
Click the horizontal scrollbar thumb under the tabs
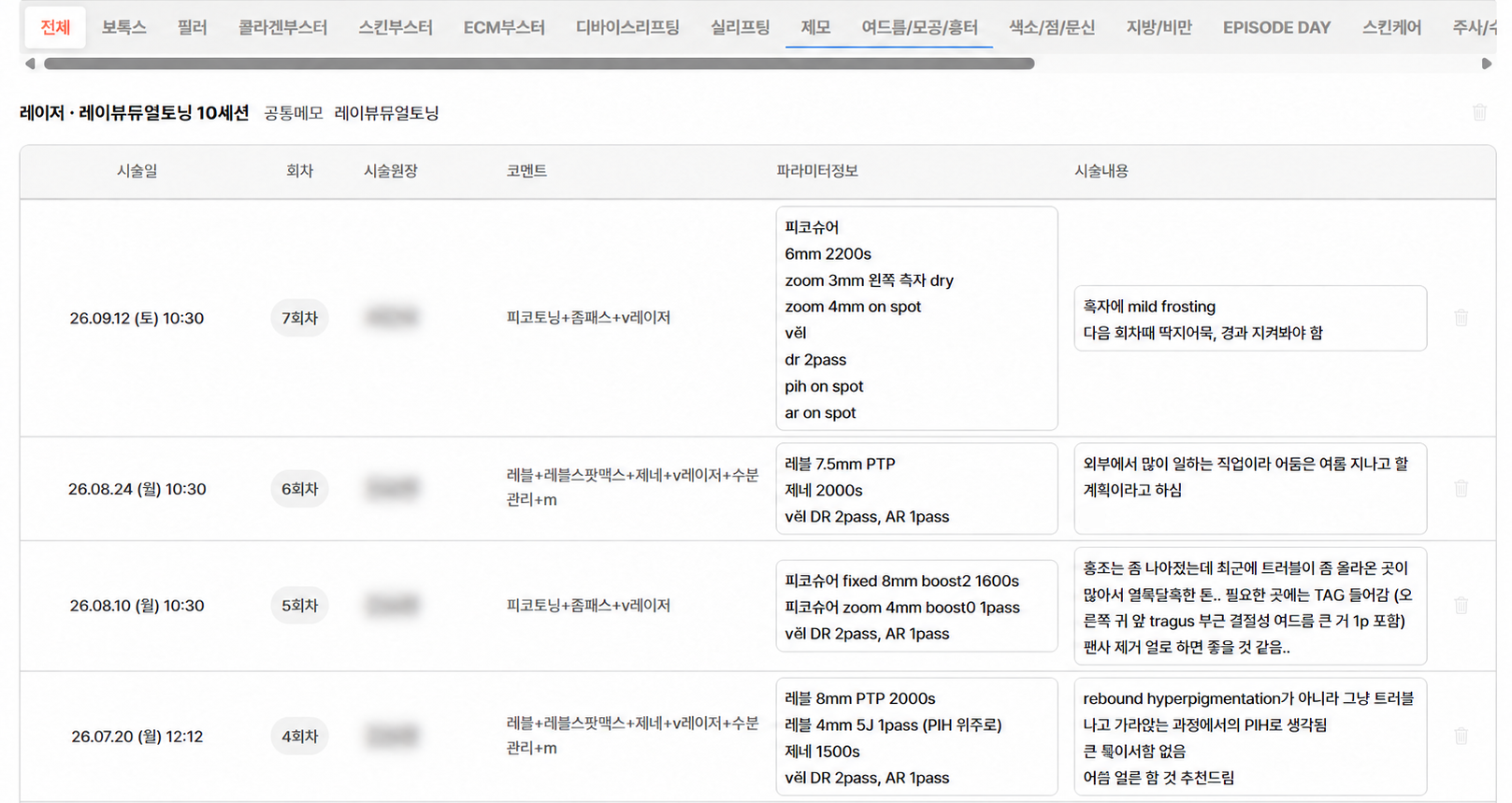pyautogui.click(x=539, y=64)
